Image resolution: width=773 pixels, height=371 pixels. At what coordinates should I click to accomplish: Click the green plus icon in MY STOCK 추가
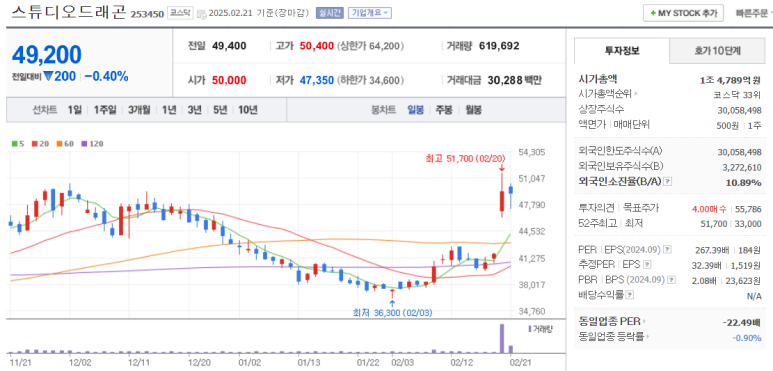(653, 13)
